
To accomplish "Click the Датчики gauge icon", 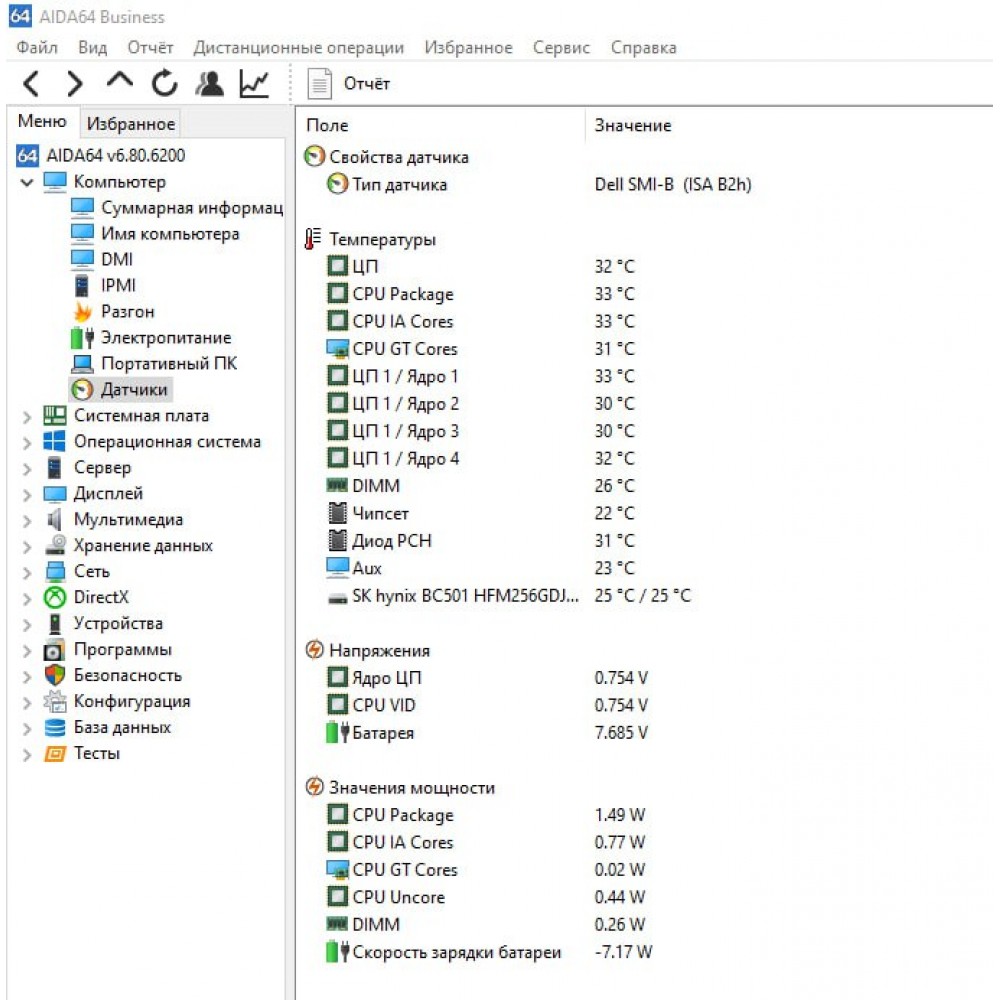I will click(82, 390).
